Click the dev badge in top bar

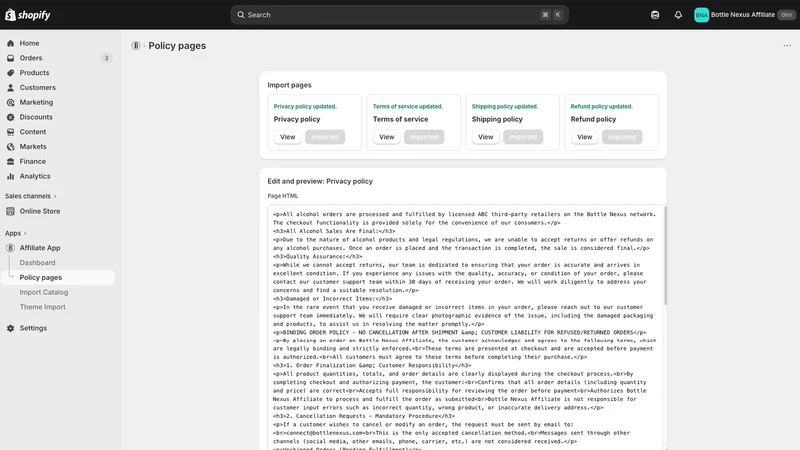(x=786, y=15)
